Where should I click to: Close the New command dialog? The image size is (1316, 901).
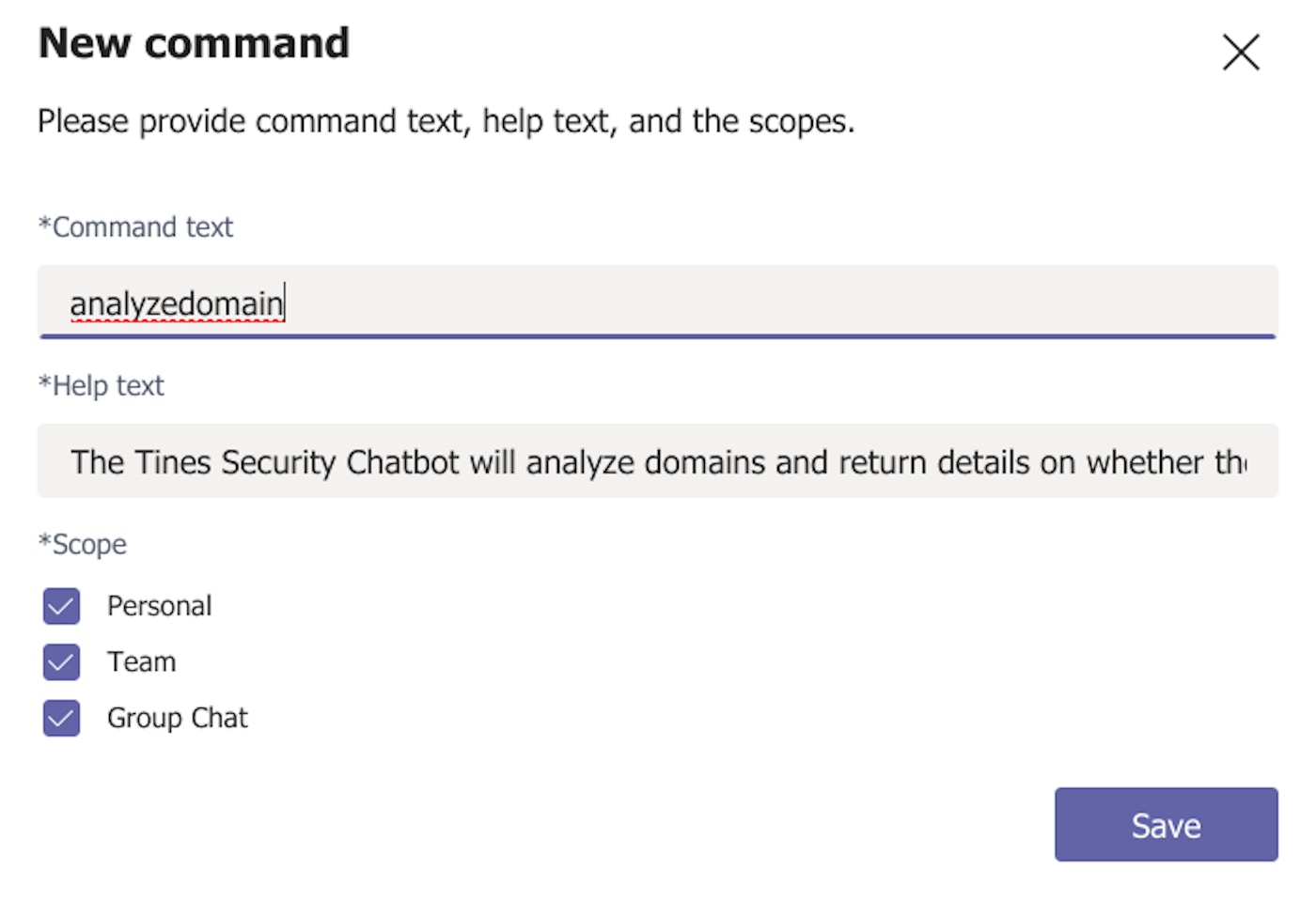coord(1241,53)
